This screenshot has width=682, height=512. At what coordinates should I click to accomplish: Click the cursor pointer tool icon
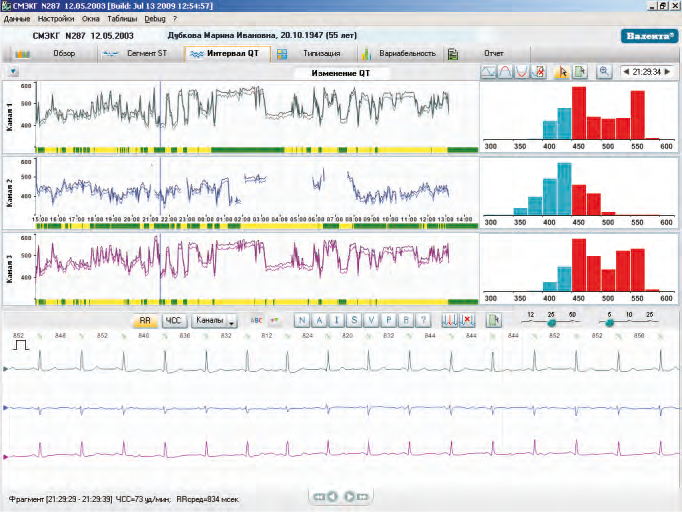(x=560, y=72)
